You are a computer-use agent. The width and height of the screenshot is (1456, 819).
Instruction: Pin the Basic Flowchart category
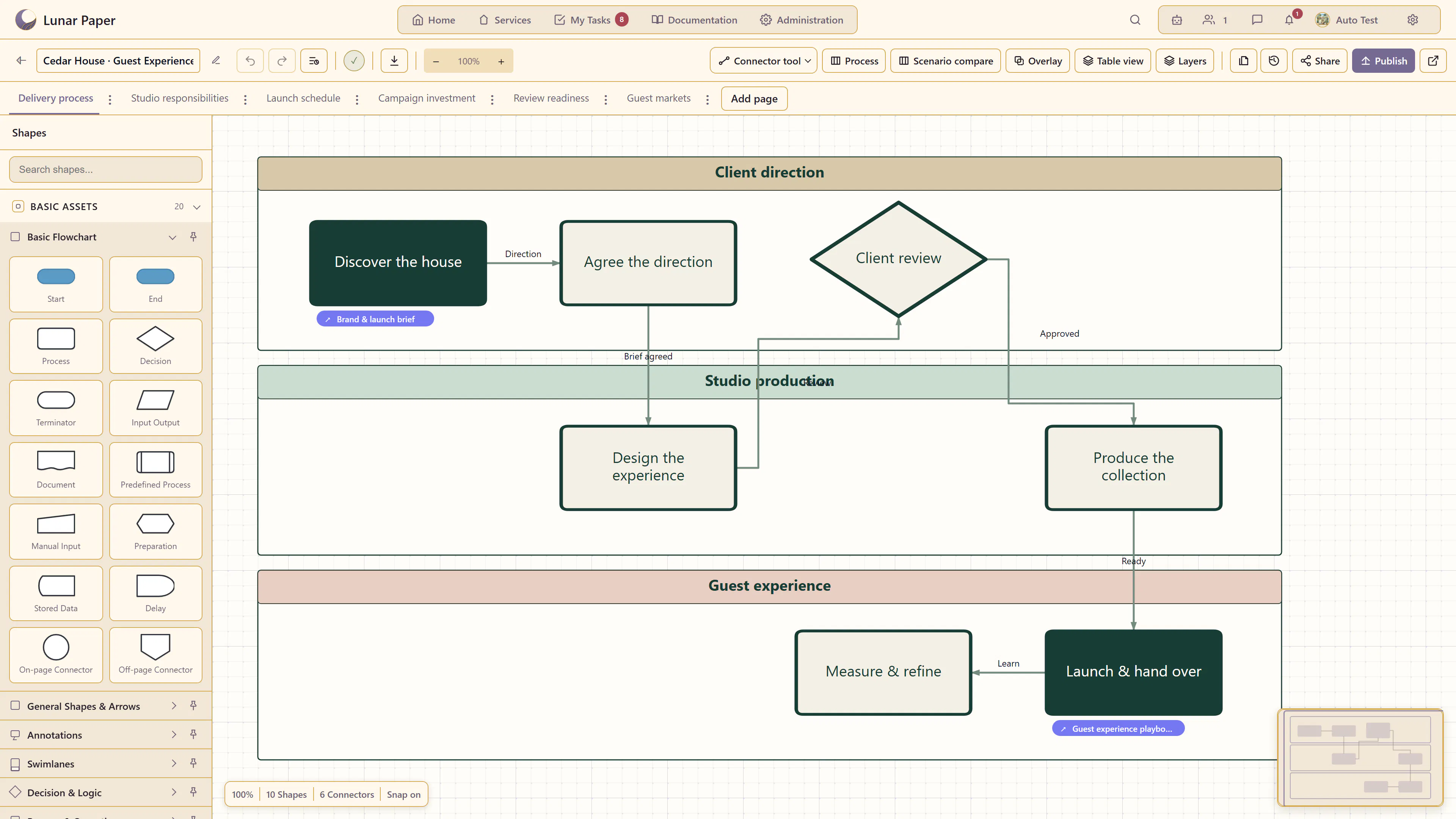click(193, 236)
